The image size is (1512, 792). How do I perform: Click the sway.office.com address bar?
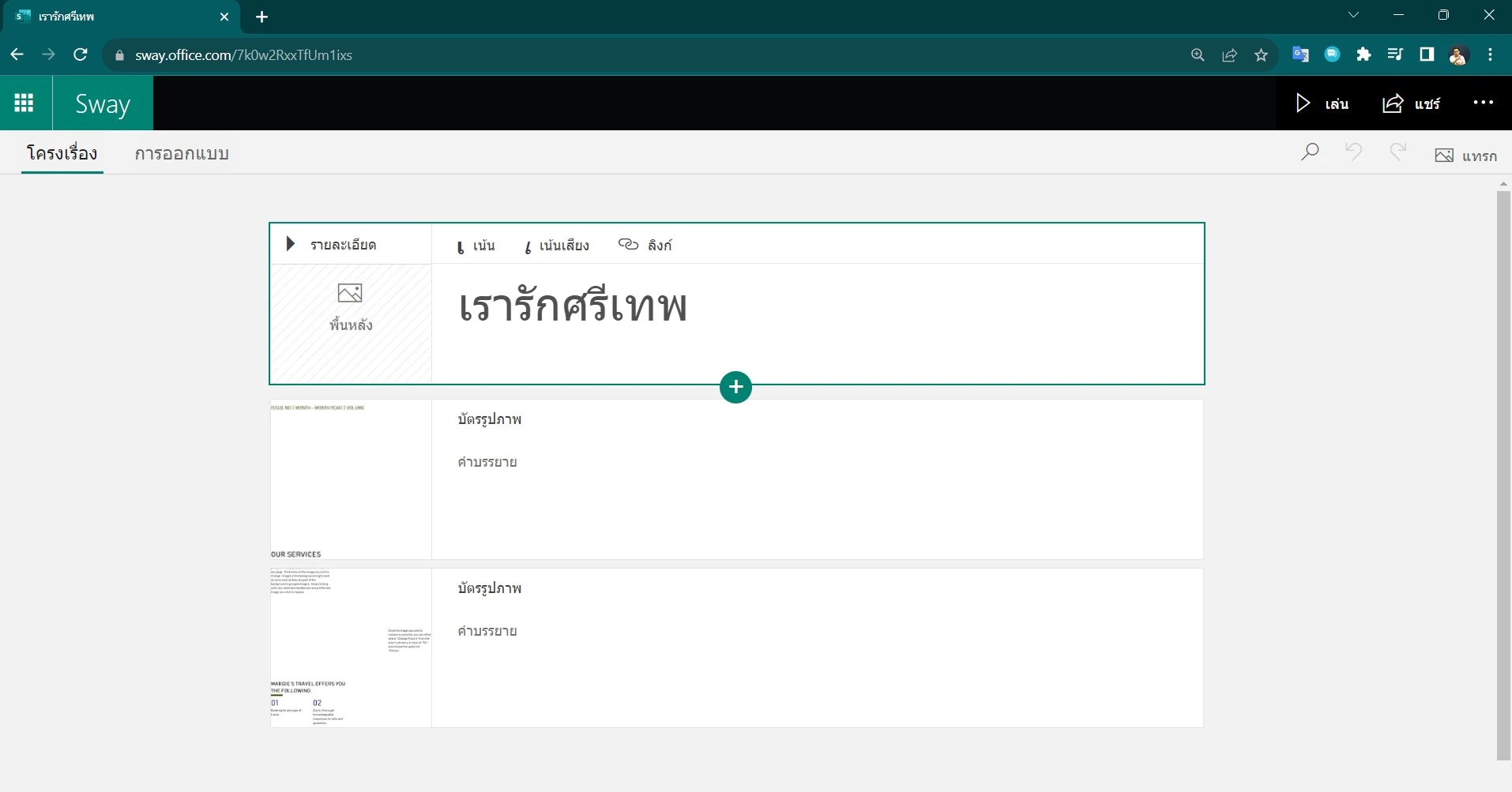[243, 55]
